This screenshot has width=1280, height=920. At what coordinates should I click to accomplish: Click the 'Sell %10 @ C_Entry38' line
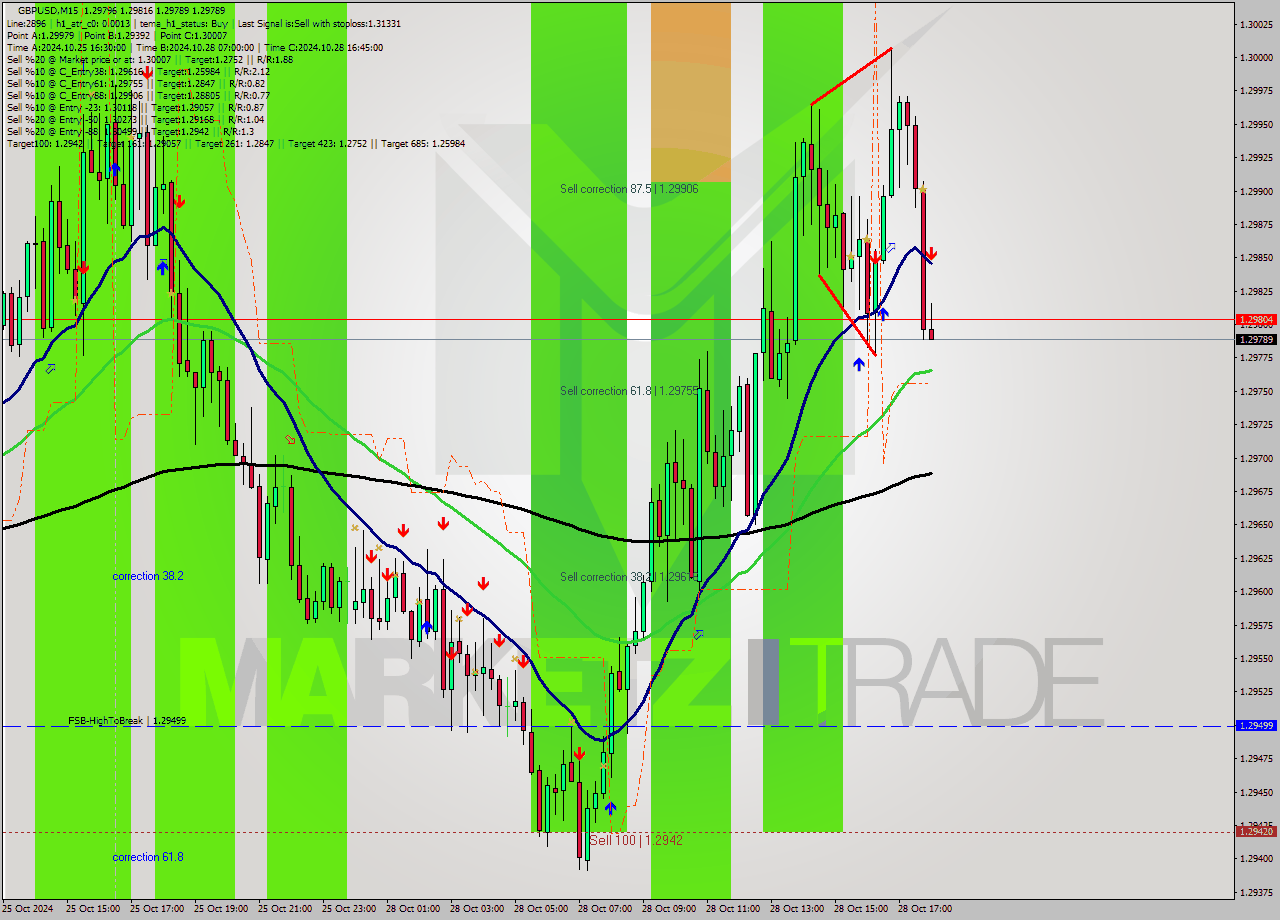[138, 71]
